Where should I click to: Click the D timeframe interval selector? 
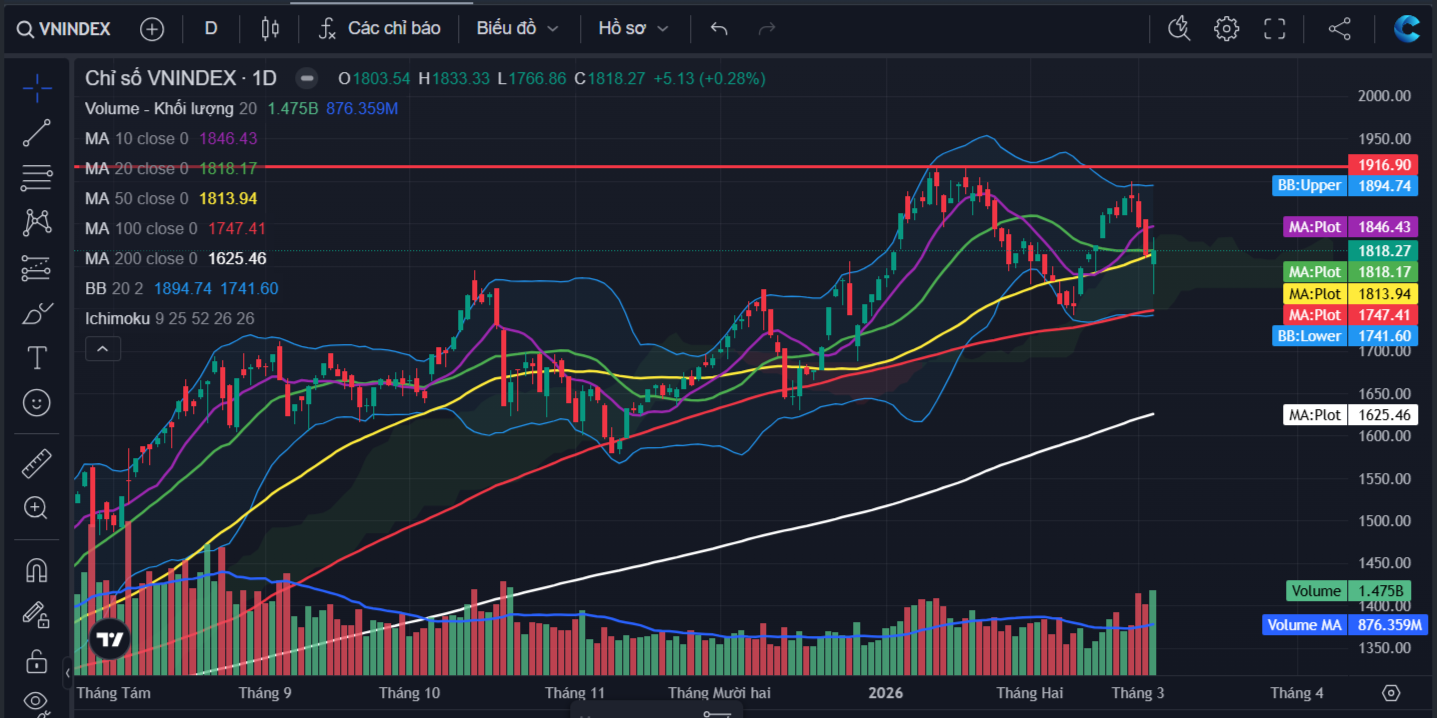point(211,28)
